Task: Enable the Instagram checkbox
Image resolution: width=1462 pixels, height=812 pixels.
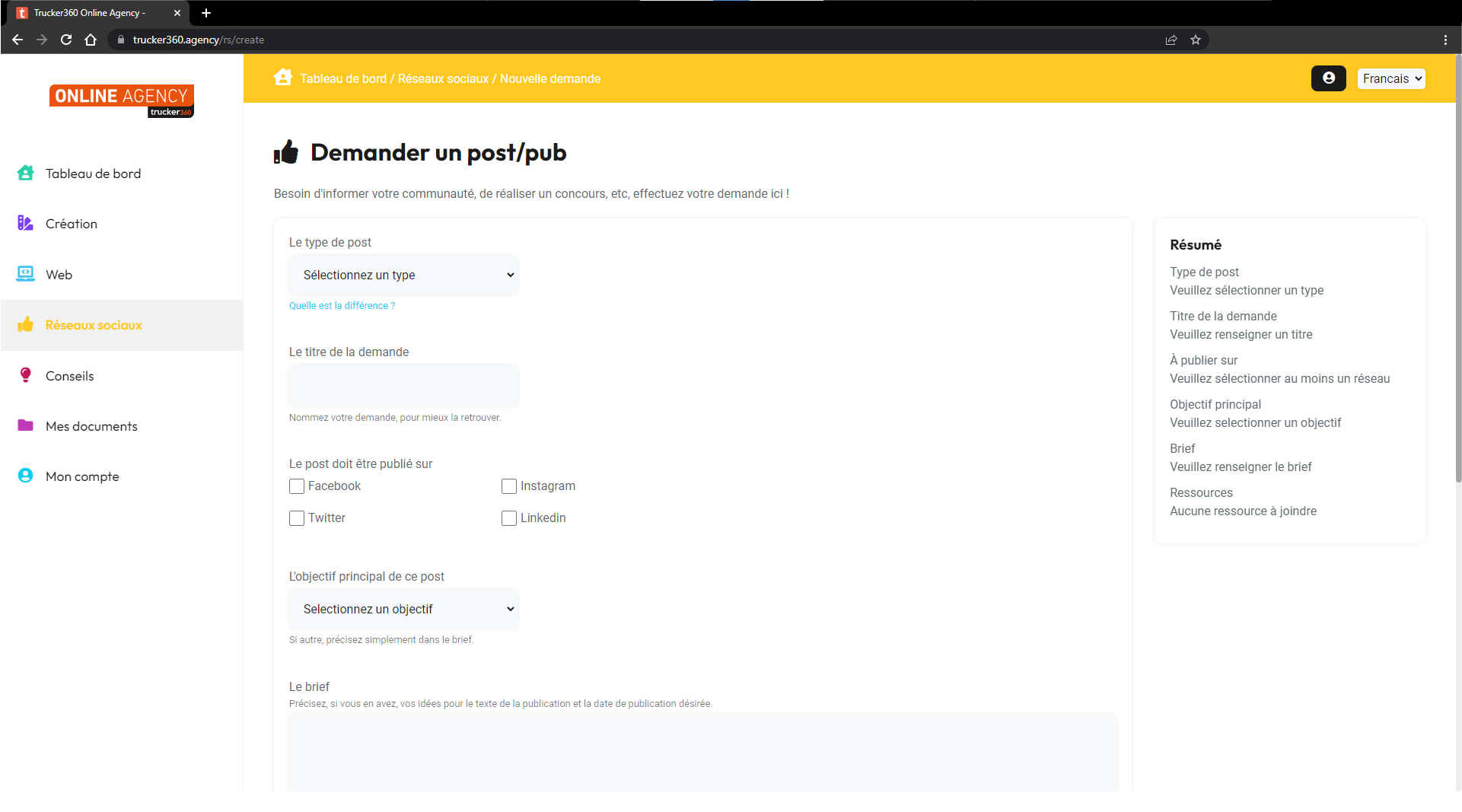Action: [509, 486]
